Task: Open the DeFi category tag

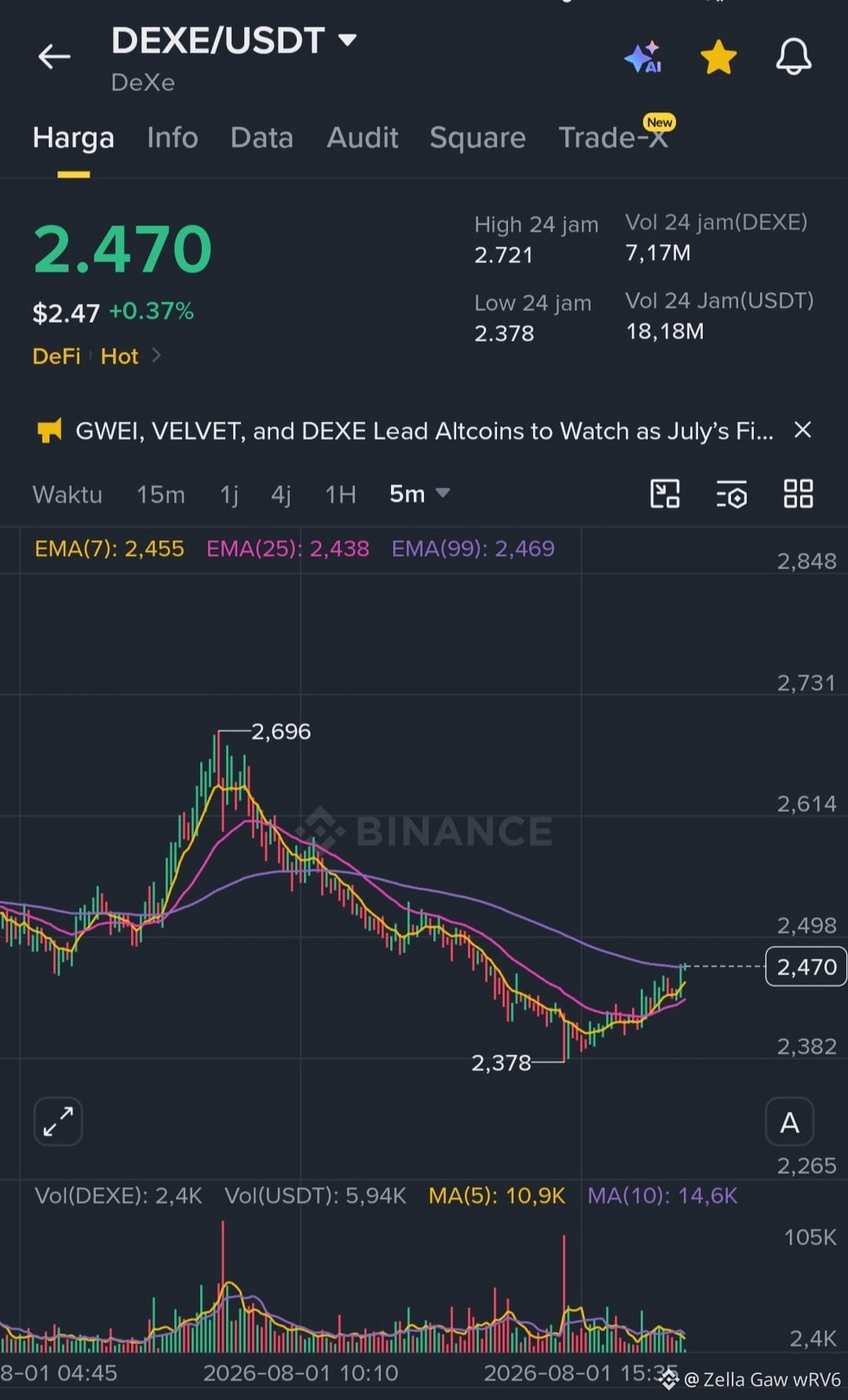Action: (57, 356)
